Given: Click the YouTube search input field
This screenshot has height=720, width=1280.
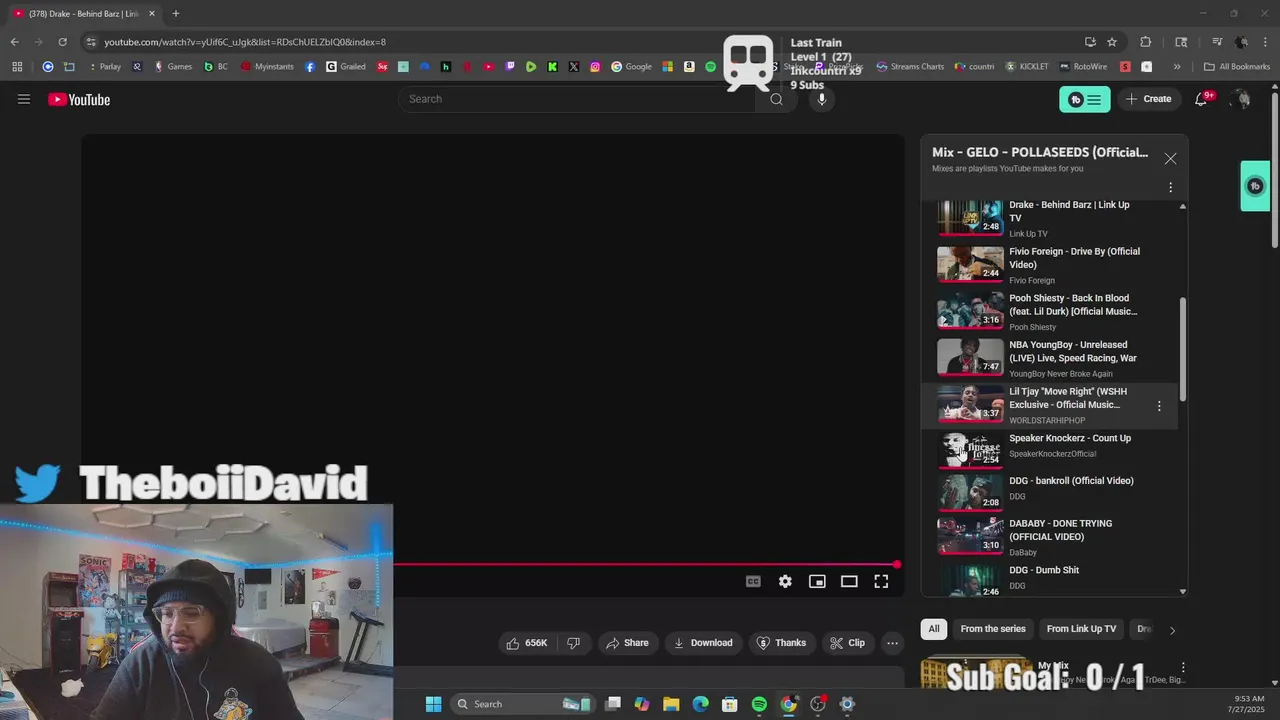Looking at the screenshot, I should (580, 99).
